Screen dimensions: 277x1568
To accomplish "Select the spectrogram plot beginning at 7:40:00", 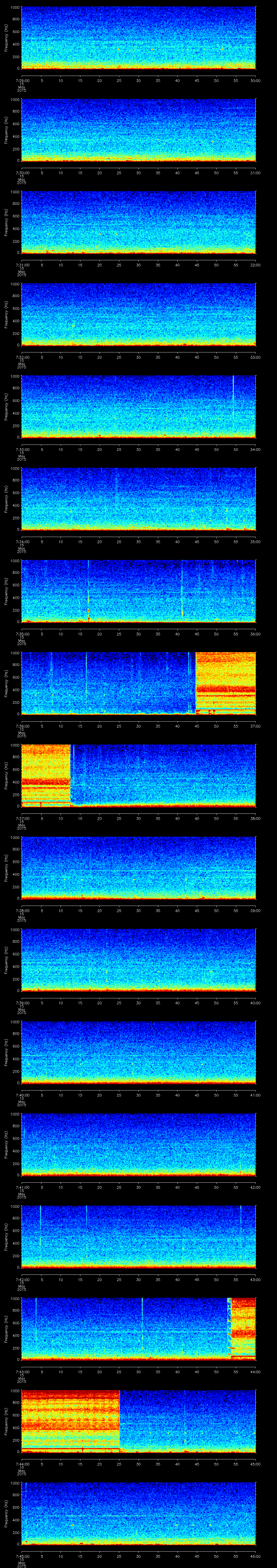I will point(138,1052).
